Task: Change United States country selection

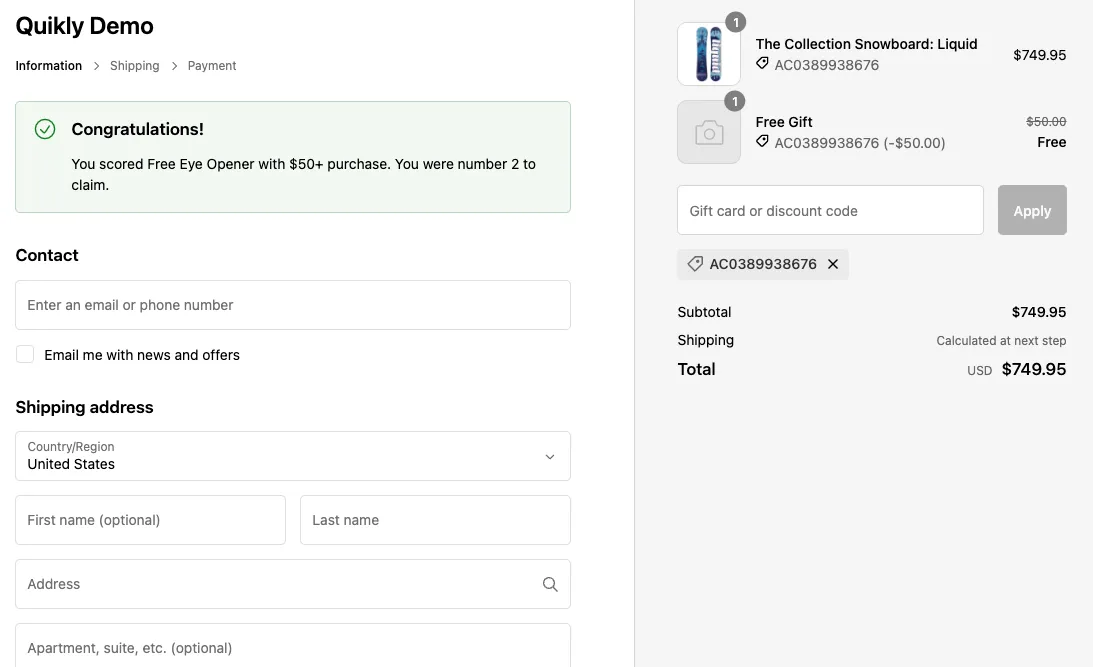Action: [292, 456]
